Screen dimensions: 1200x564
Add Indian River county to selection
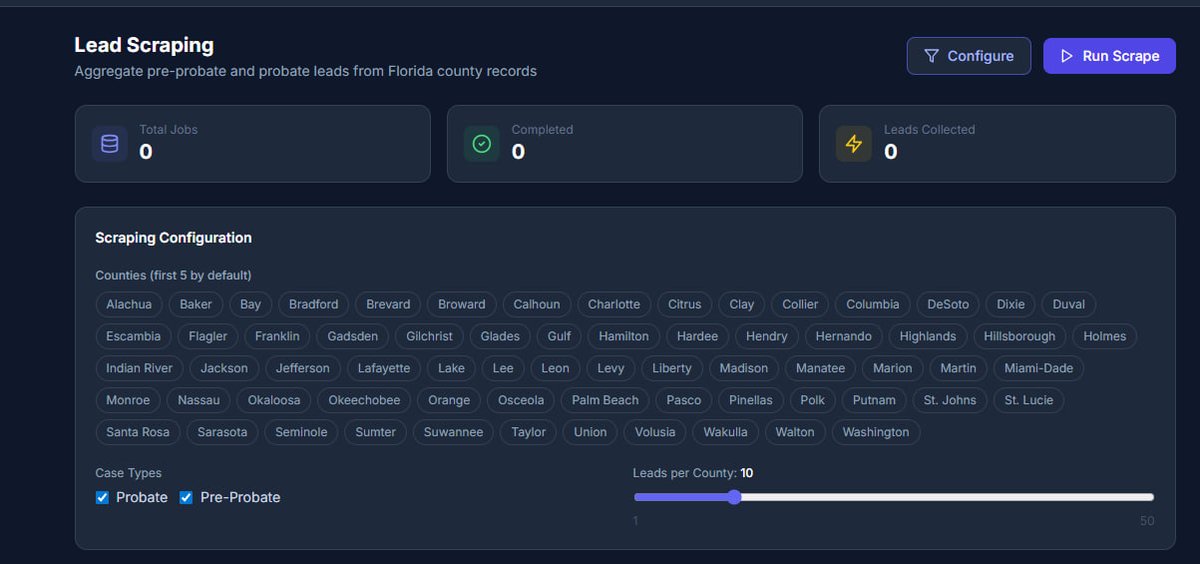[139, 368]
